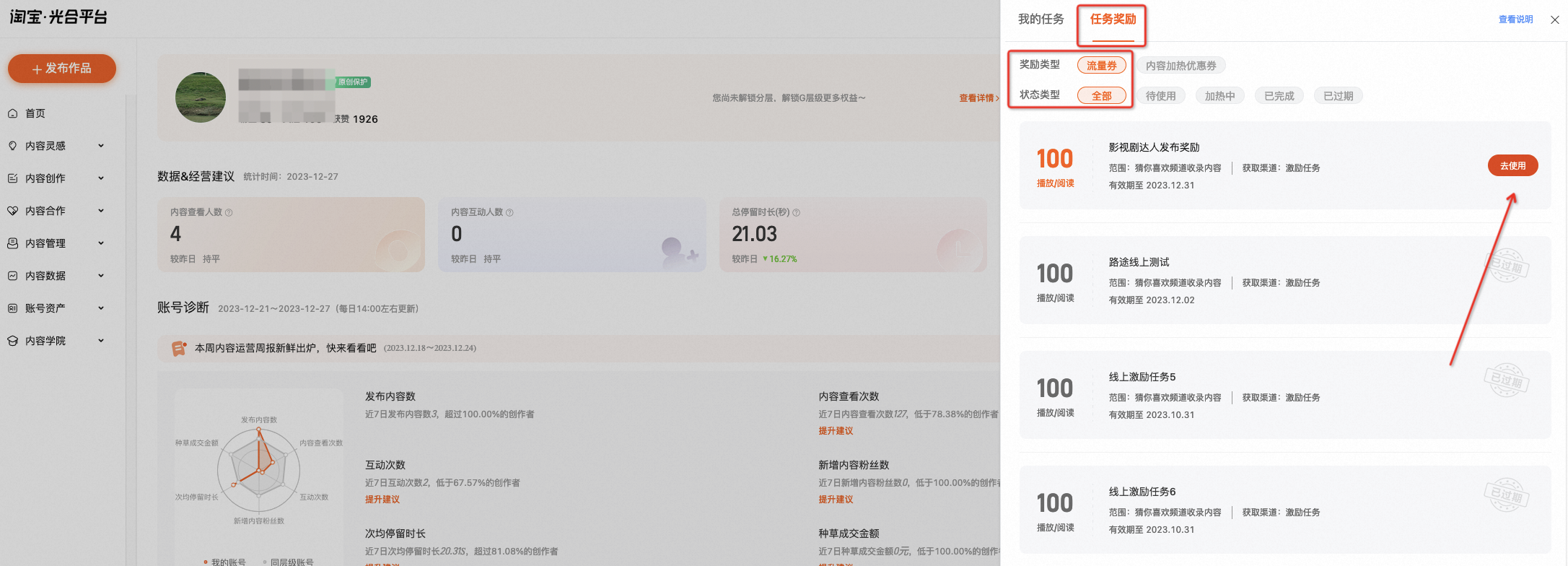Select 已完成 status filter

tap(1279, 96)
